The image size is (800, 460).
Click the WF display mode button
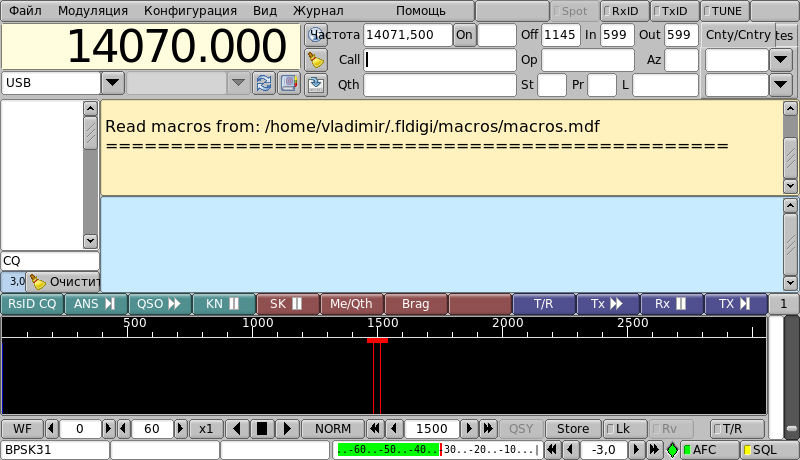click(x=22, y=429)
